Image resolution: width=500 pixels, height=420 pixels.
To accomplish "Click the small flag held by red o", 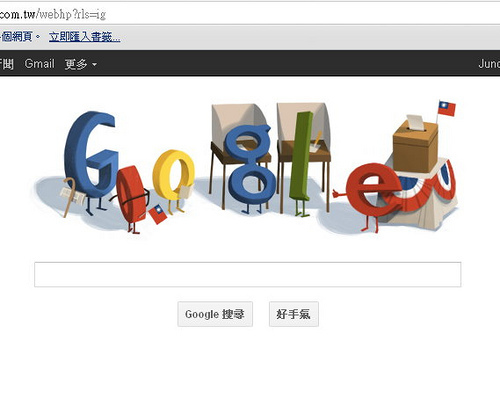I will pos(158,214).
